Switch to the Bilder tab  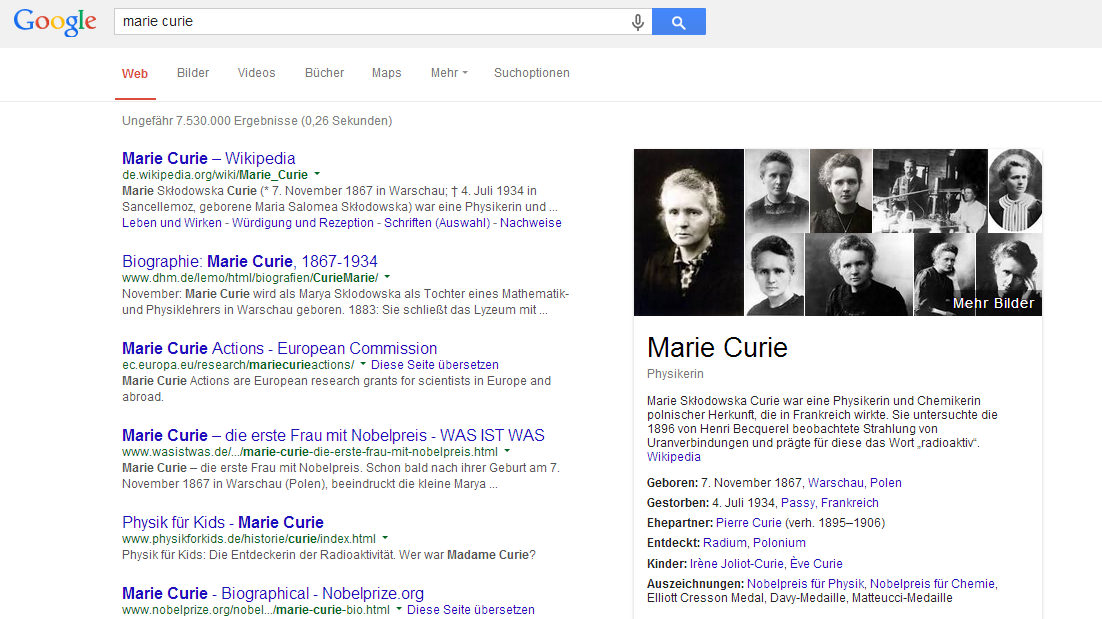(193, 73)
